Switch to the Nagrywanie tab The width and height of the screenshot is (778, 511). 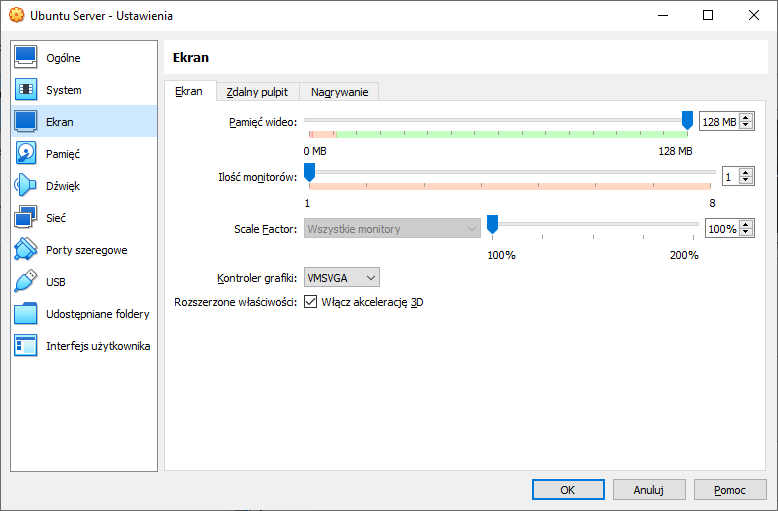point(339,92)
